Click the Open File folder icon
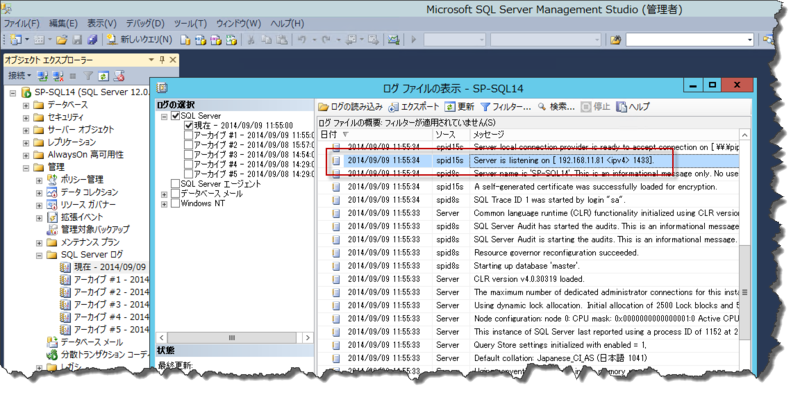The height and width of the screenshot is (395, 800). pos(62,39)
